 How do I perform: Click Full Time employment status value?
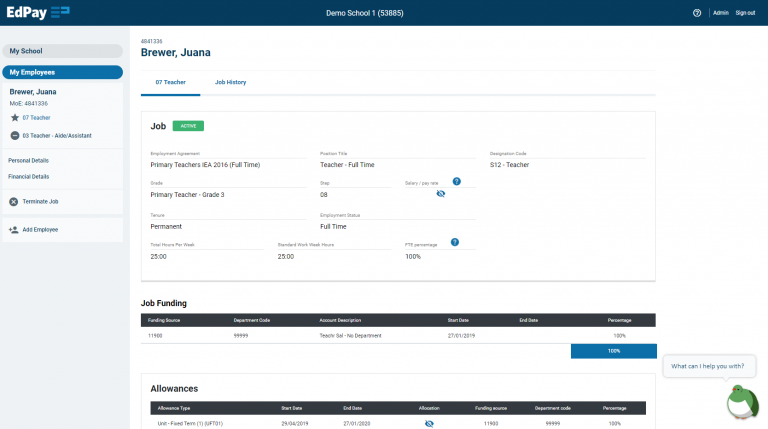pos(333,227)
